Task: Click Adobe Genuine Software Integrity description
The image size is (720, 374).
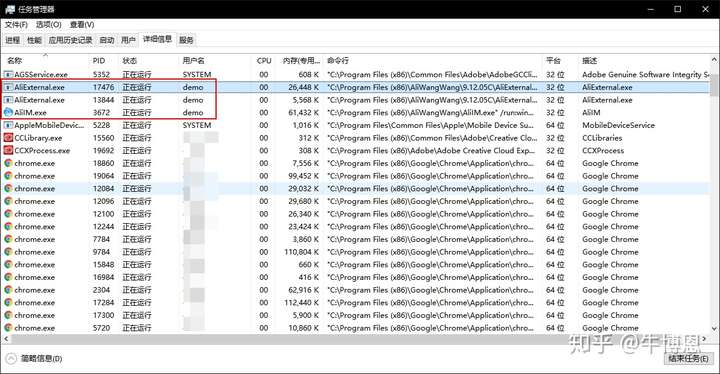Action: 646,74
